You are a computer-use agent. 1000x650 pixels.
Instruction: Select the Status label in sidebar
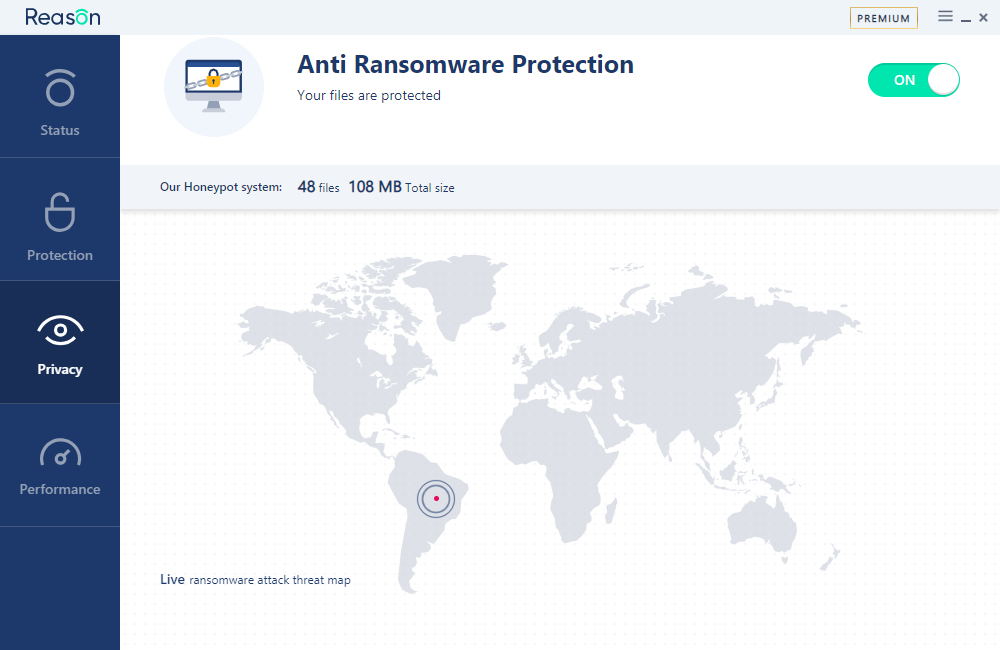coord(60,130)
